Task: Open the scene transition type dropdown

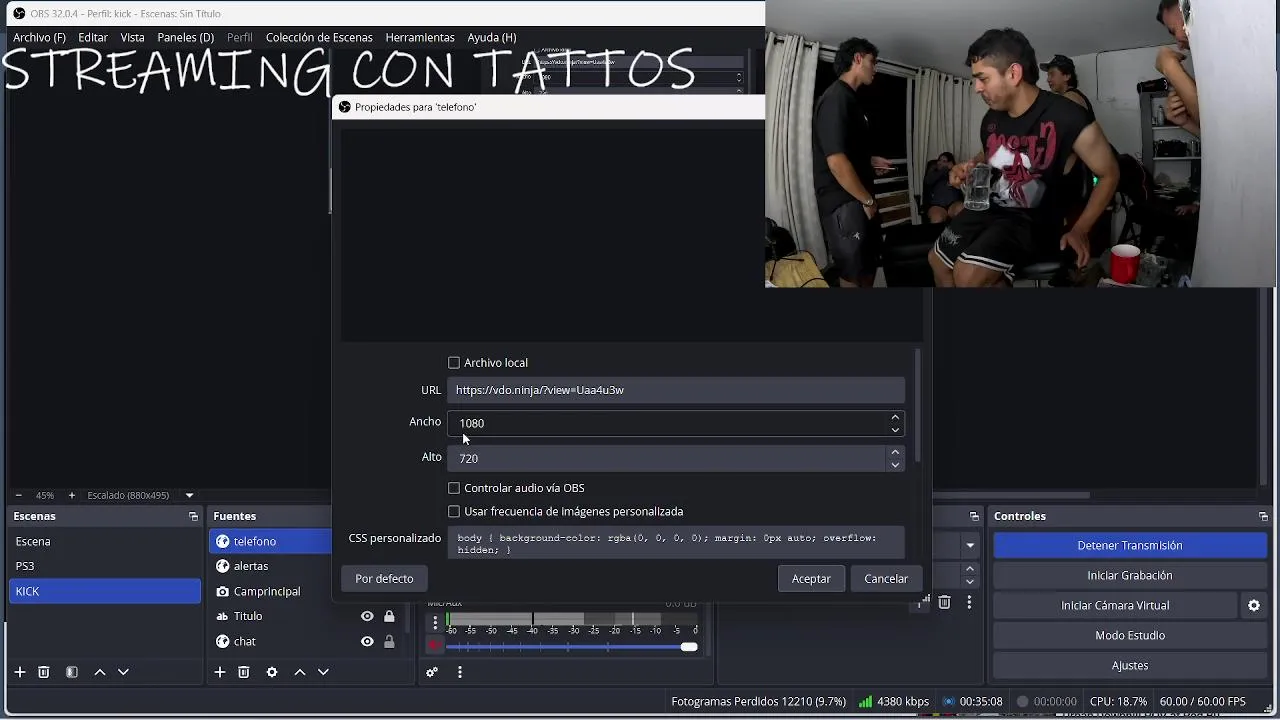Action: tap(969, 546)
